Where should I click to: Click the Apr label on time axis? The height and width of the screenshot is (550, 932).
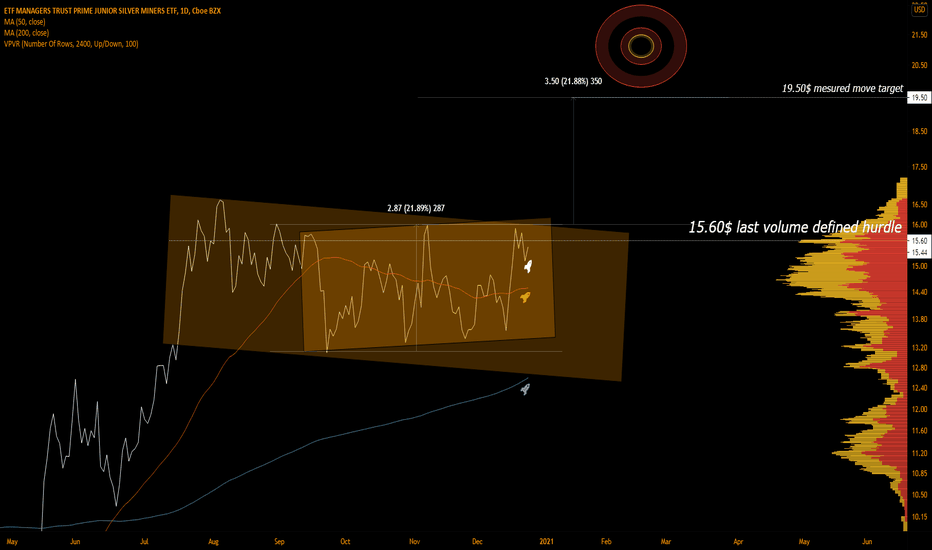click(738, 542)
